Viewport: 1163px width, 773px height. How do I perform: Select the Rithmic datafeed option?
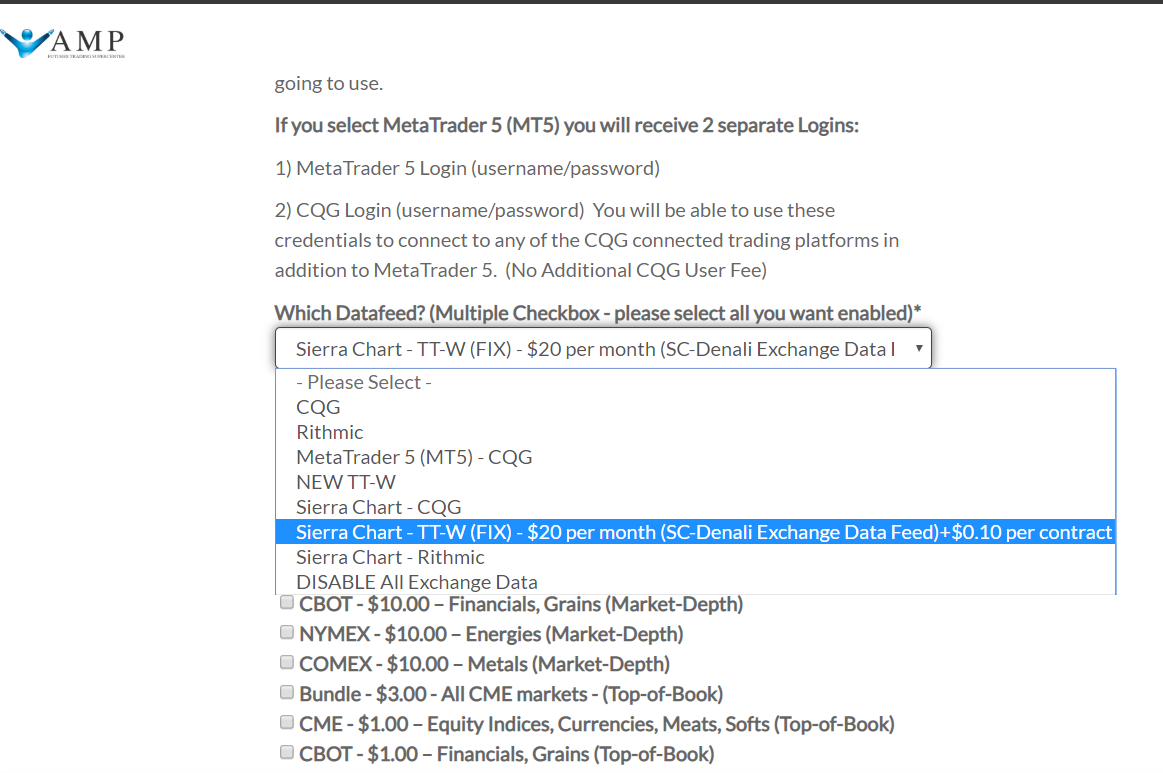(x=695, y=432)
